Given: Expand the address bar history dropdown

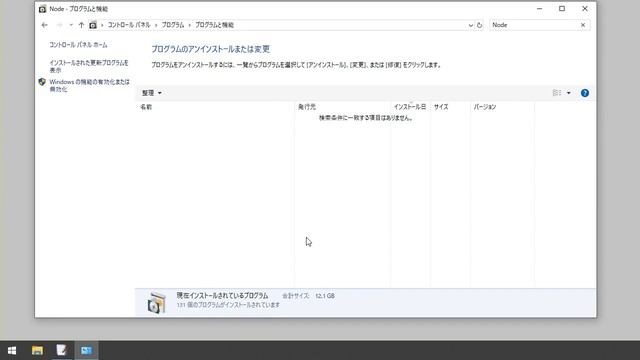Looking at the screenshot, I should pos(471,25).
